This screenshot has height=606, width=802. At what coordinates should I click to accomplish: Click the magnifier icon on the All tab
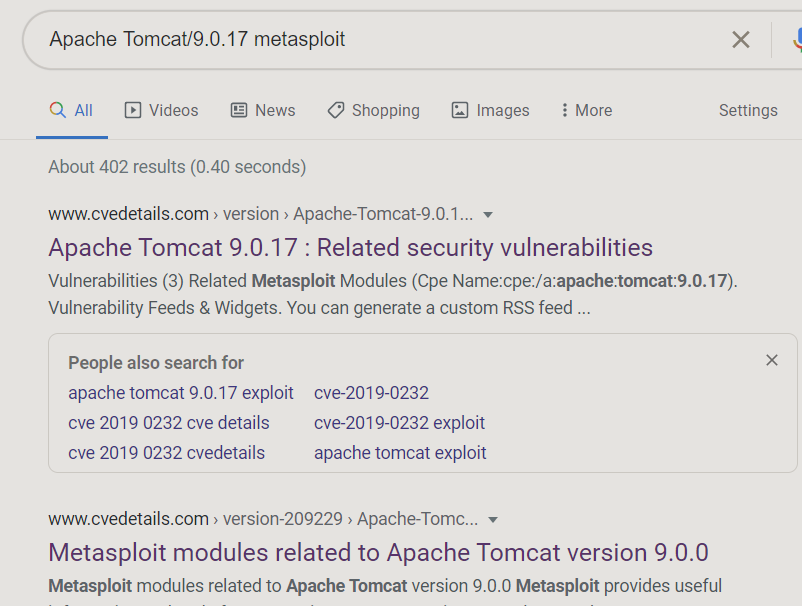(58, 111)
